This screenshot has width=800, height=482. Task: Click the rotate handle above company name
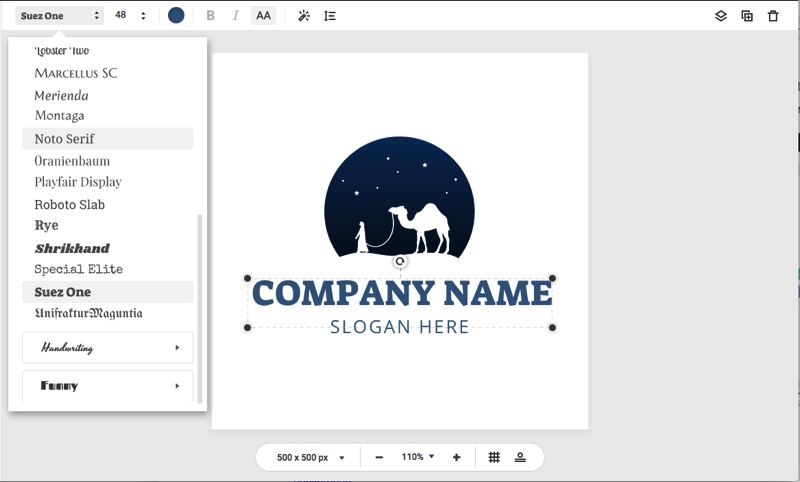400,261
